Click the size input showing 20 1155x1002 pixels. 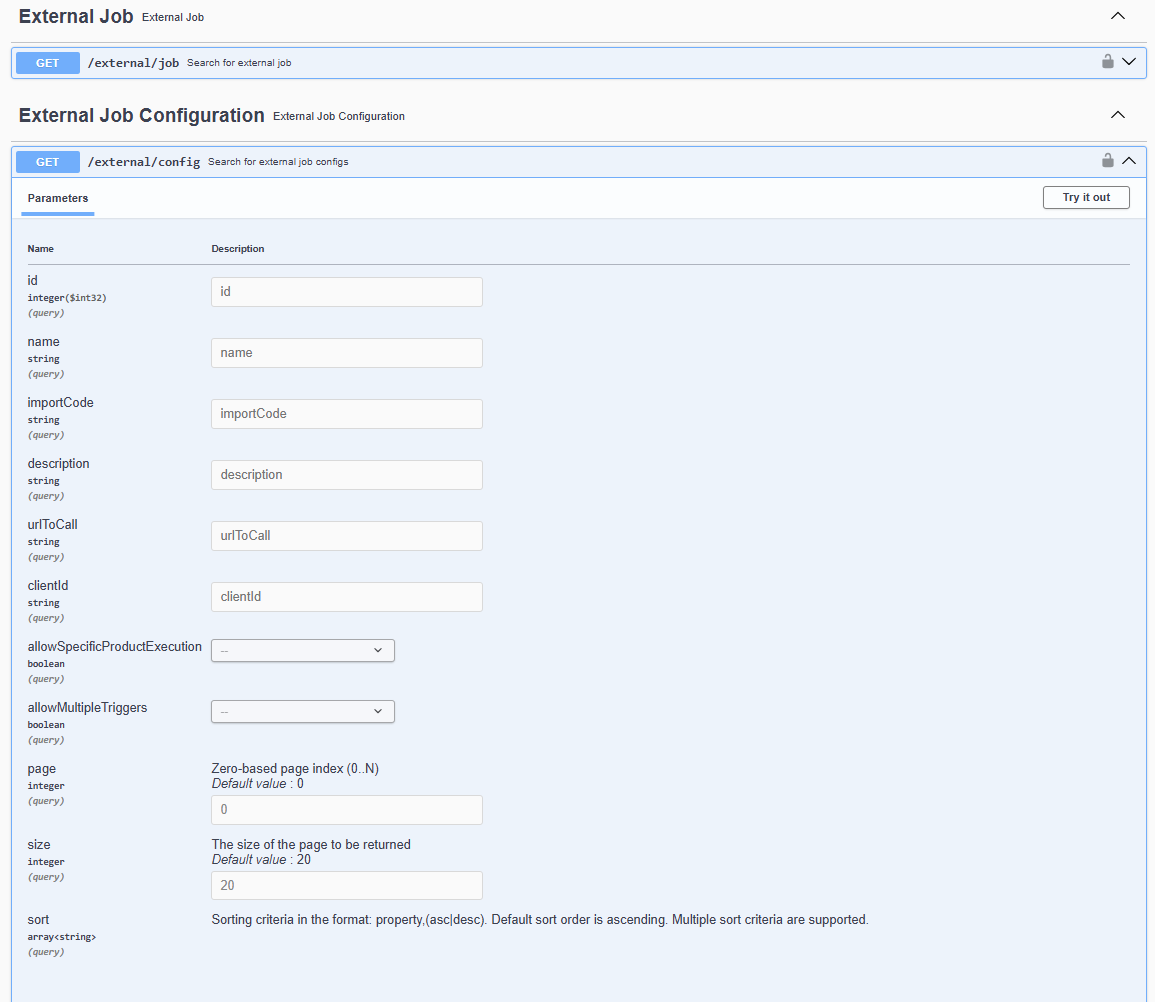(x=346, y=886)
